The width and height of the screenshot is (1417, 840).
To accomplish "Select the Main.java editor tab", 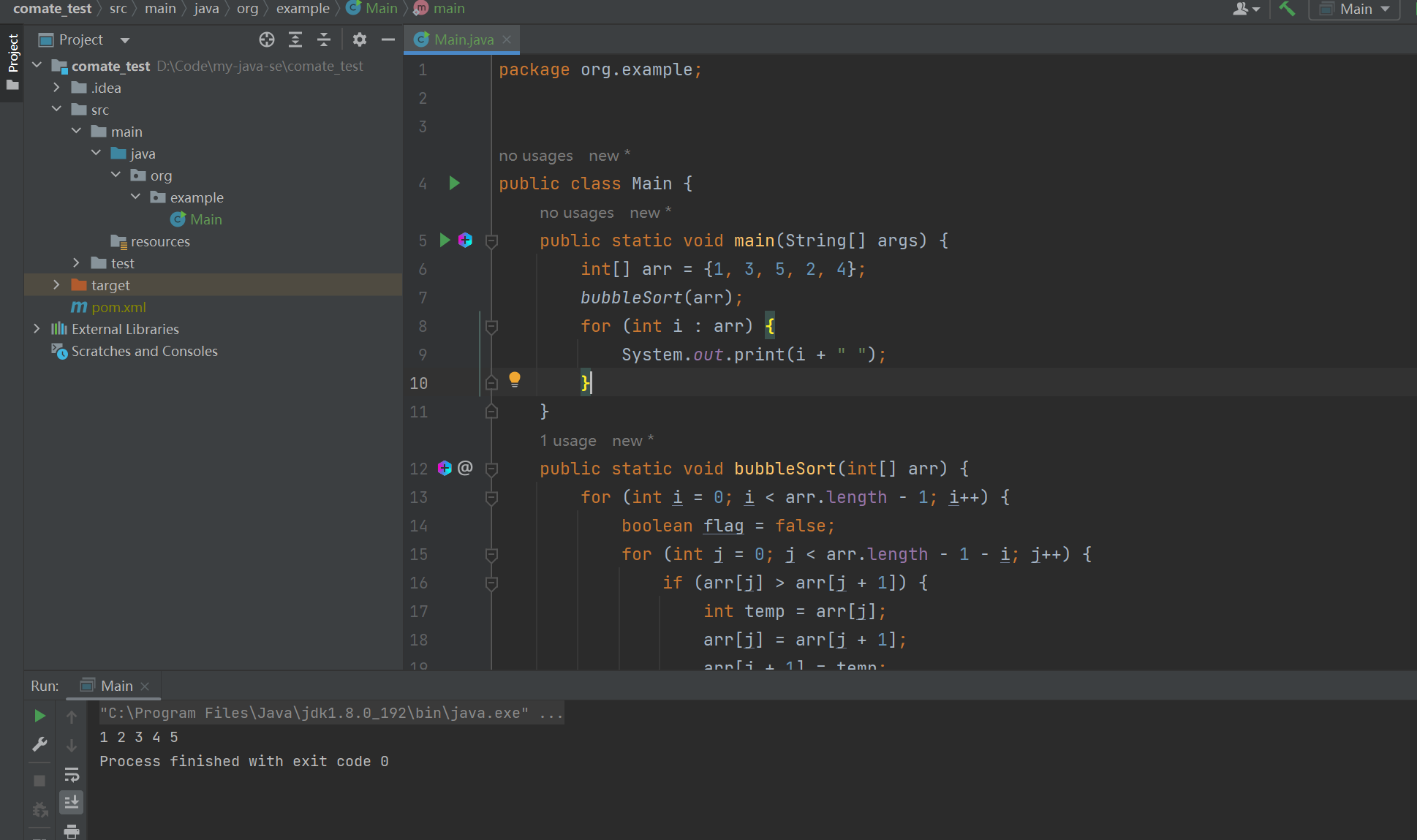I will 464,39.
